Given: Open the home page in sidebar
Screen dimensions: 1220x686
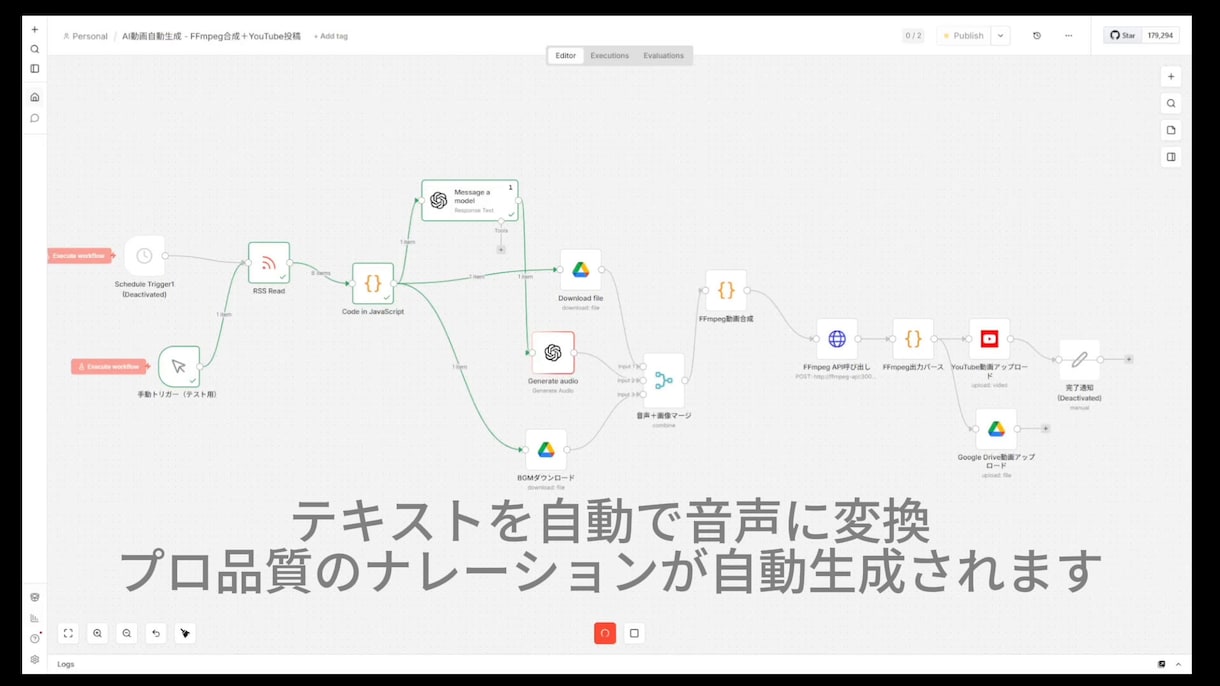Looking at the screenshot, I should [x=35, y=97].
